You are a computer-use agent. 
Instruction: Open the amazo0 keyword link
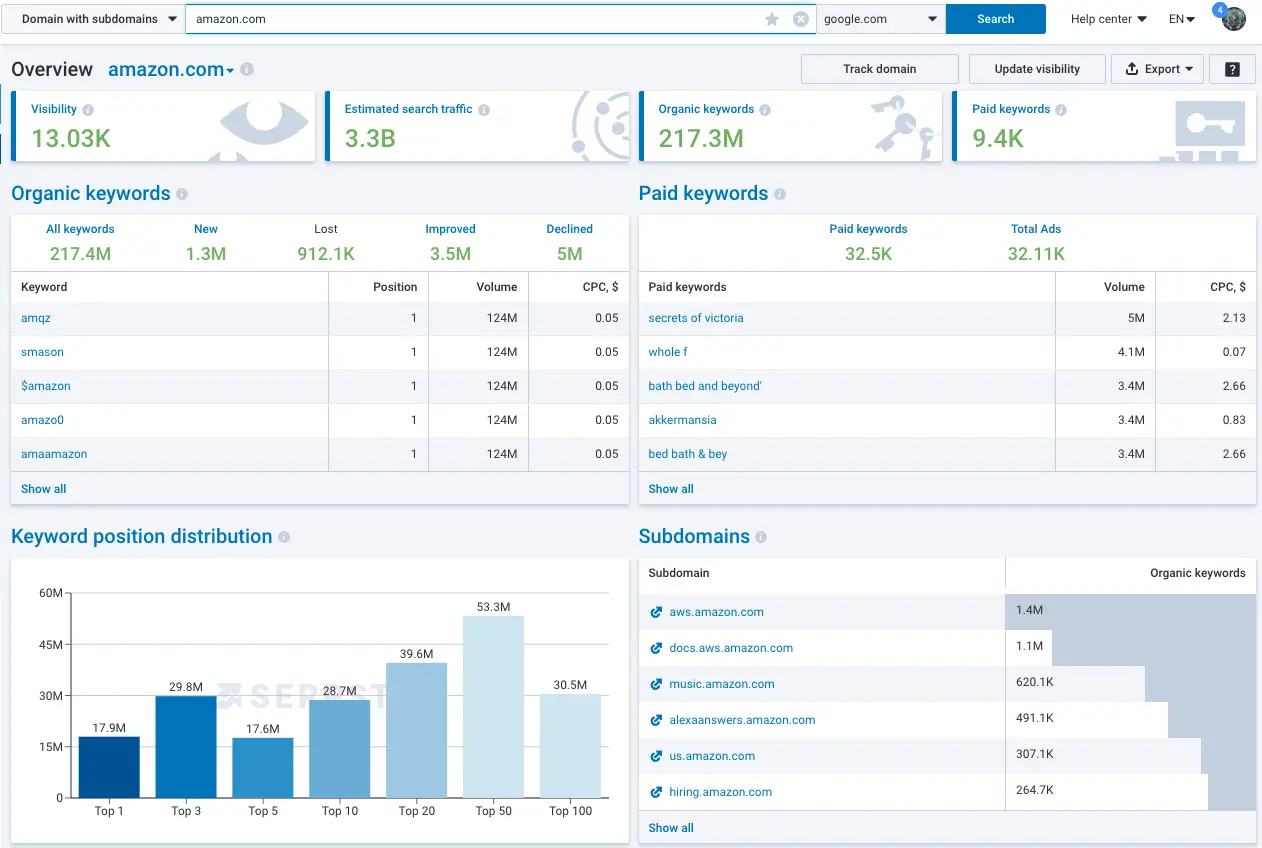[x=42, y=420]
